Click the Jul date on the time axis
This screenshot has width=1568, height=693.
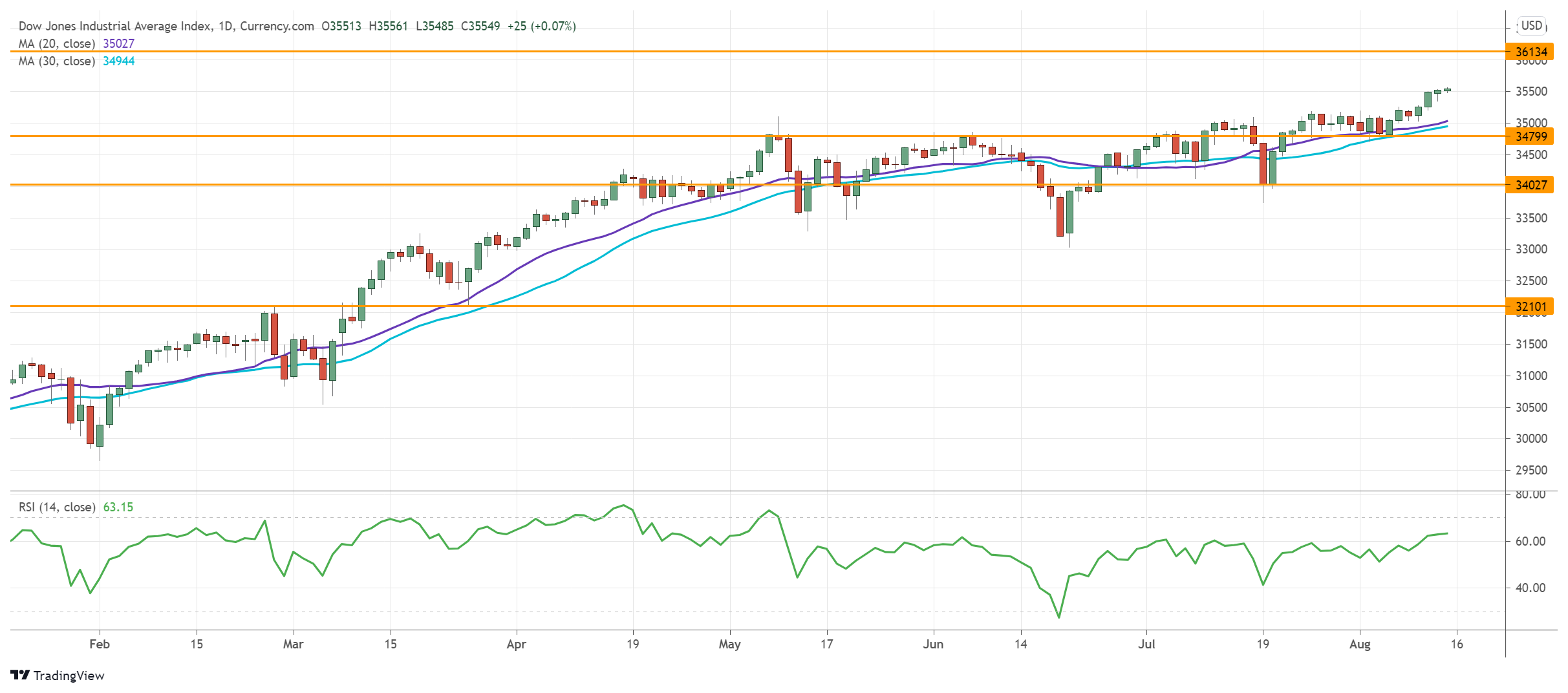tap(1146, 644)
